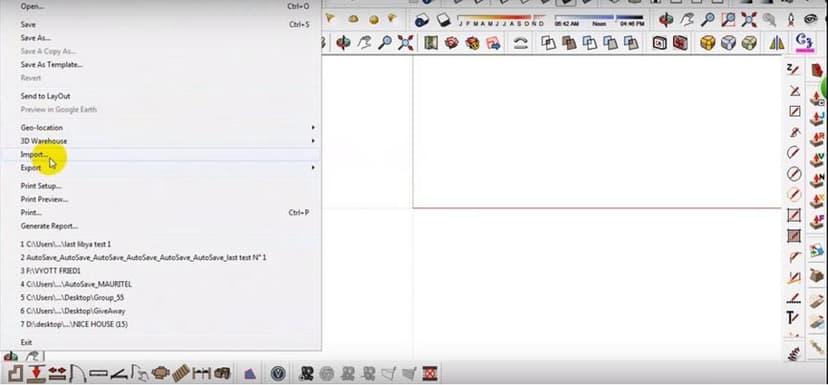This screenshot has height=385, width=828.
Task: Click the round V badge icon
Action: [278, 374]
